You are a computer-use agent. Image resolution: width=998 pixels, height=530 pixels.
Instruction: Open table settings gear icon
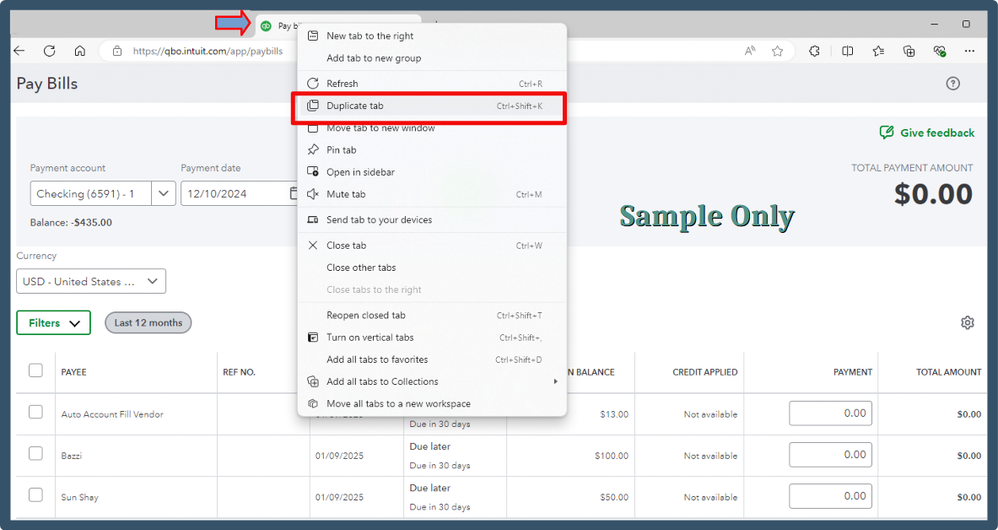click(x=967, y=323)
